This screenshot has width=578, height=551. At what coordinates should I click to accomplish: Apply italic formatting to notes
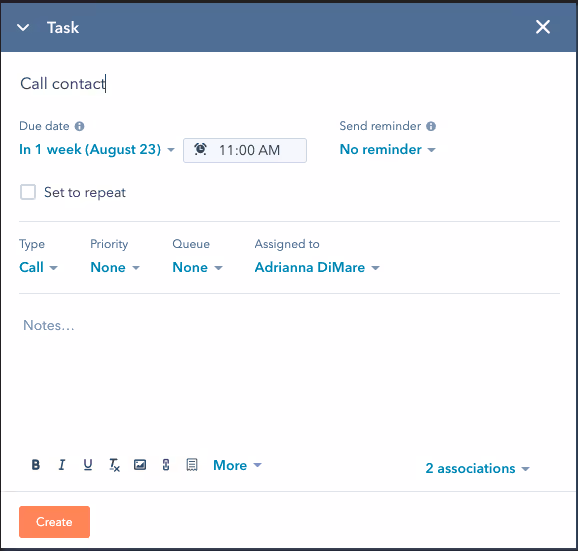[x=62, y=465]
